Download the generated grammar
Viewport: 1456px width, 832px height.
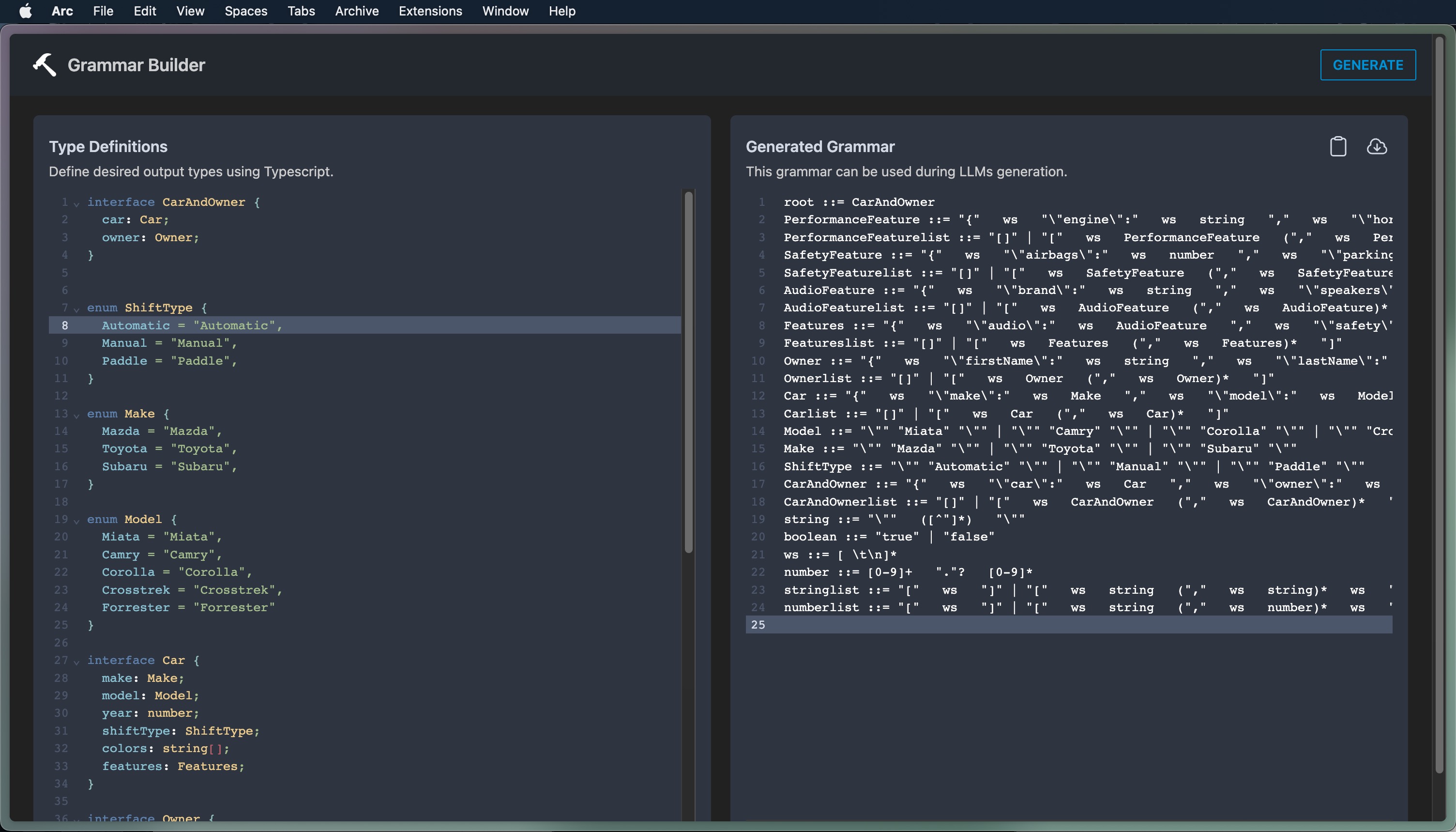[x=1378, y=146]
